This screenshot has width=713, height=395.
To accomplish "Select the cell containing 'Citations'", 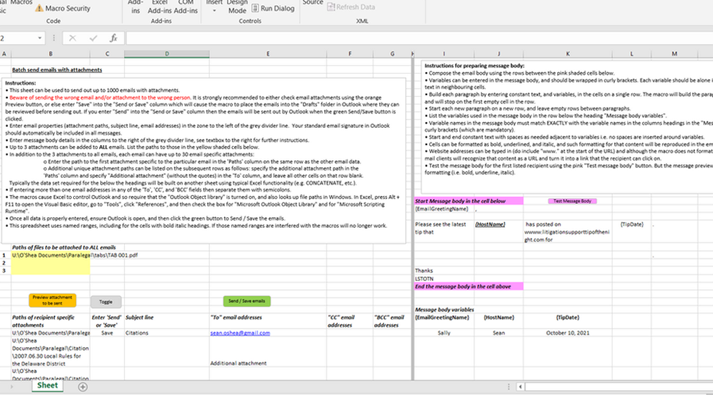I will tap(167, 333).
